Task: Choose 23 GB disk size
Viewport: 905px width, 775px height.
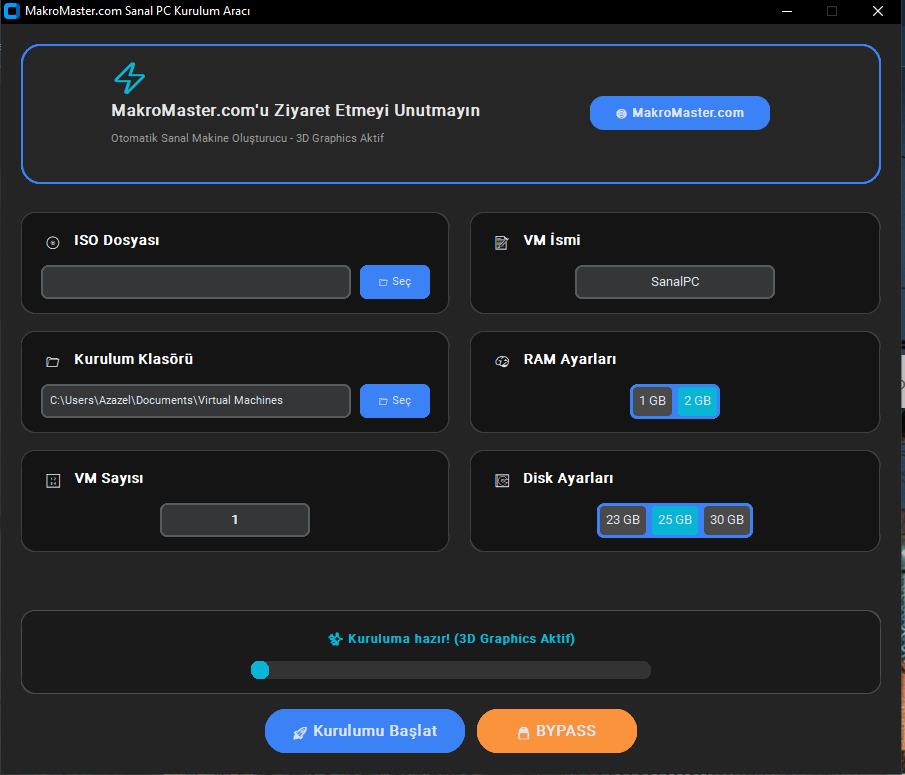Action: (623, 520)
